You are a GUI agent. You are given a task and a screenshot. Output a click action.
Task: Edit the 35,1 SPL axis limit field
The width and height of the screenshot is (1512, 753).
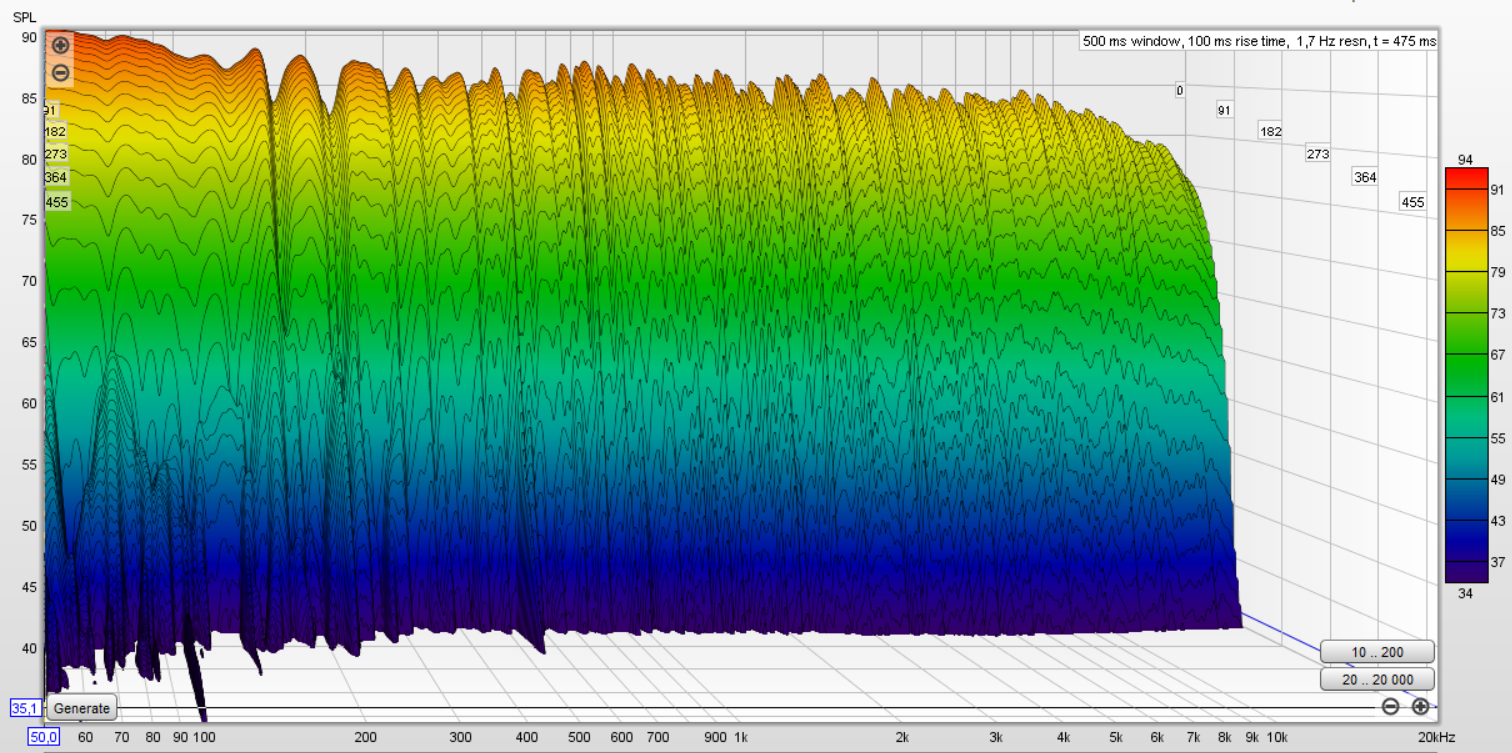[x=24, y=708]
